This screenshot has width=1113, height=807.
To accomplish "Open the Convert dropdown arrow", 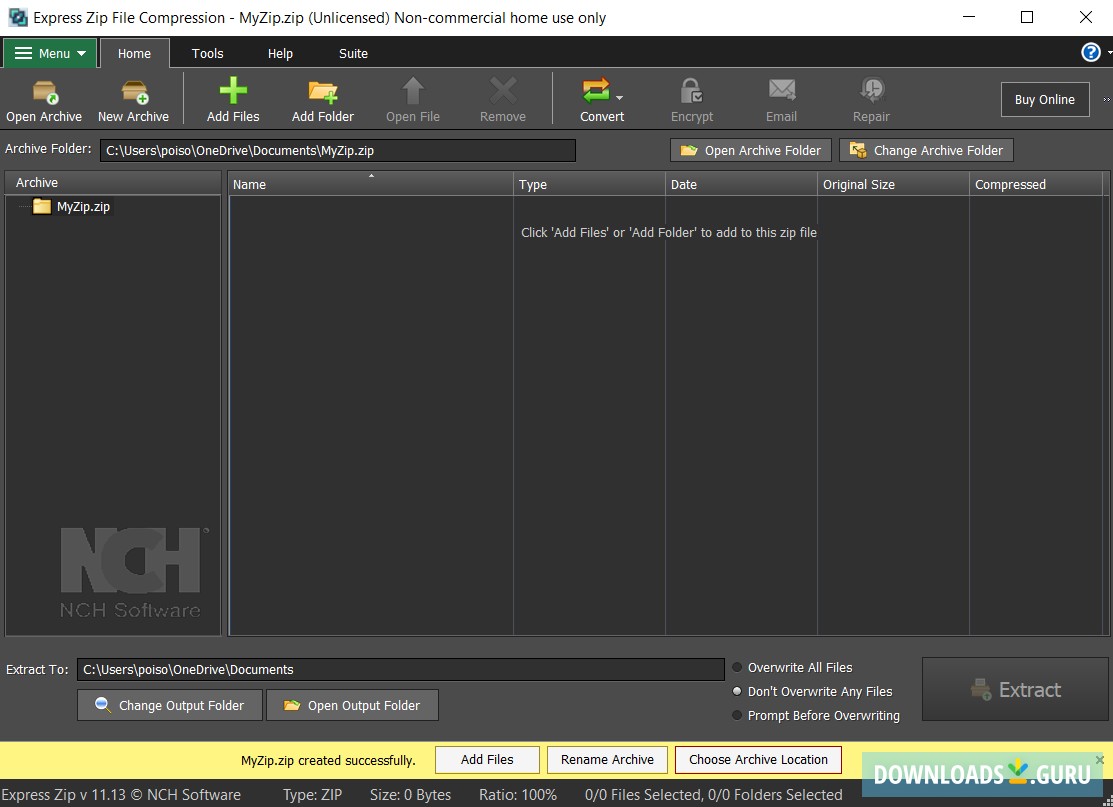I will pyautogui.click(x=619, y=98).
